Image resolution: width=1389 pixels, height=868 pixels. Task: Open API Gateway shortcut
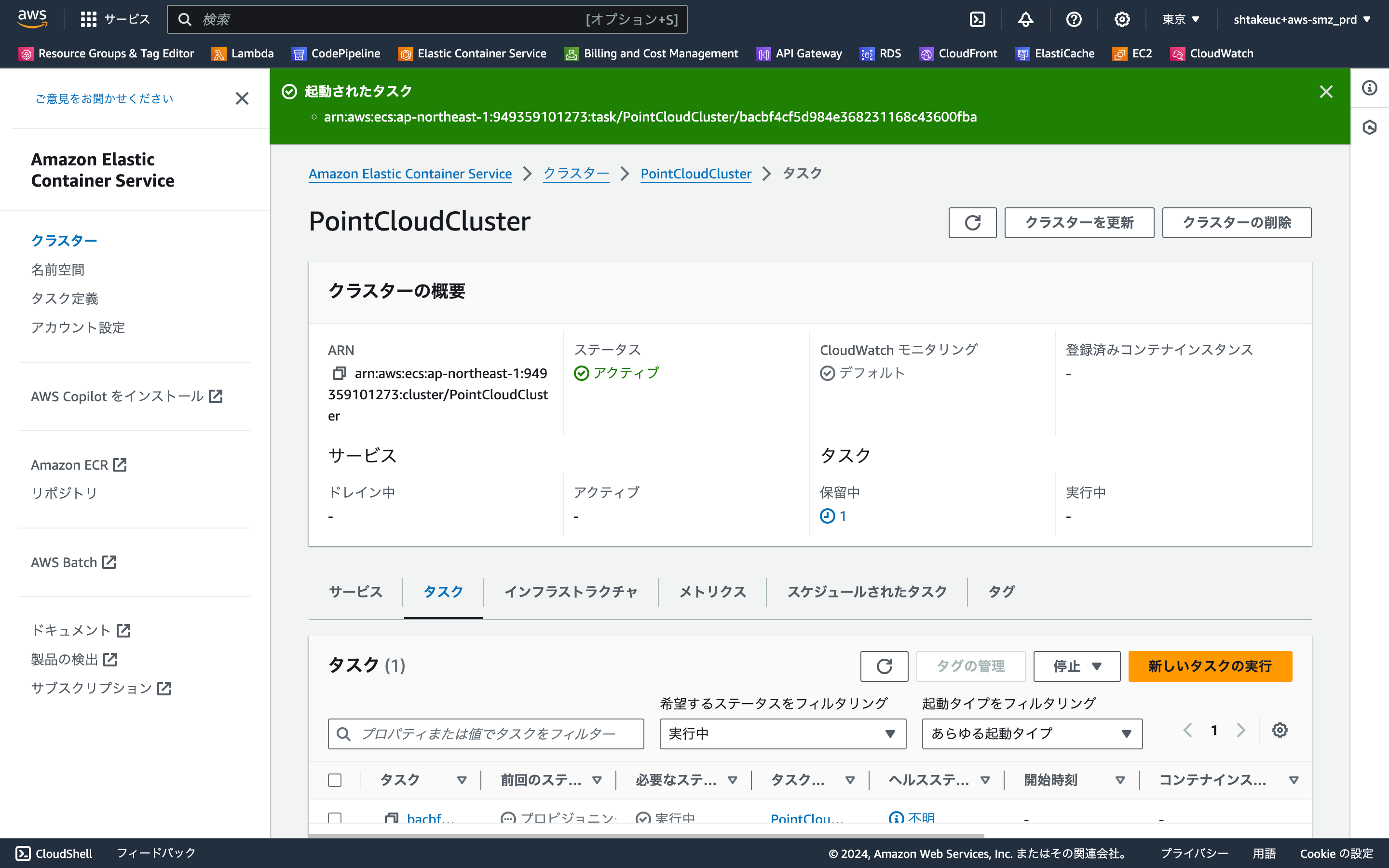click(x=800, y=54)
